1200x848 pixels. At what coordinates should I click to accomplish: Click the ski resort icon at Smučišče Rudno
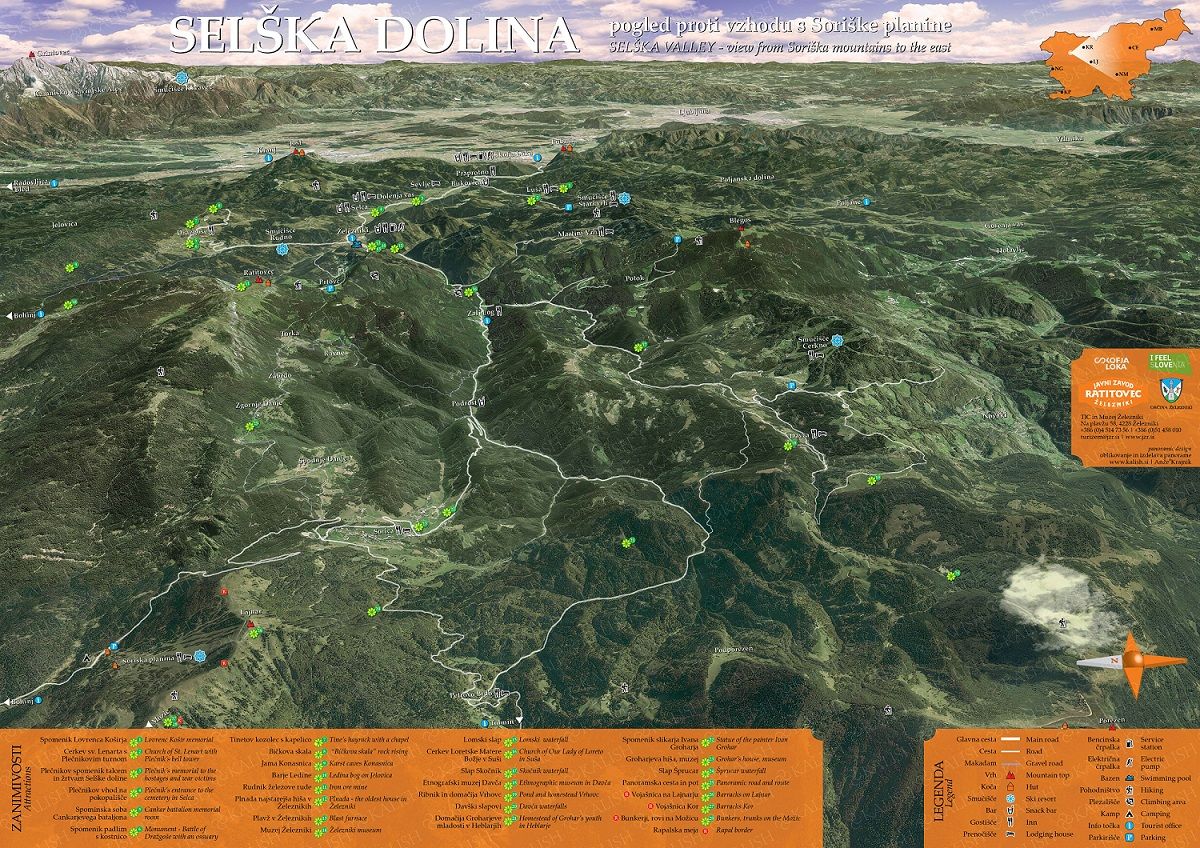click(282, 248)
